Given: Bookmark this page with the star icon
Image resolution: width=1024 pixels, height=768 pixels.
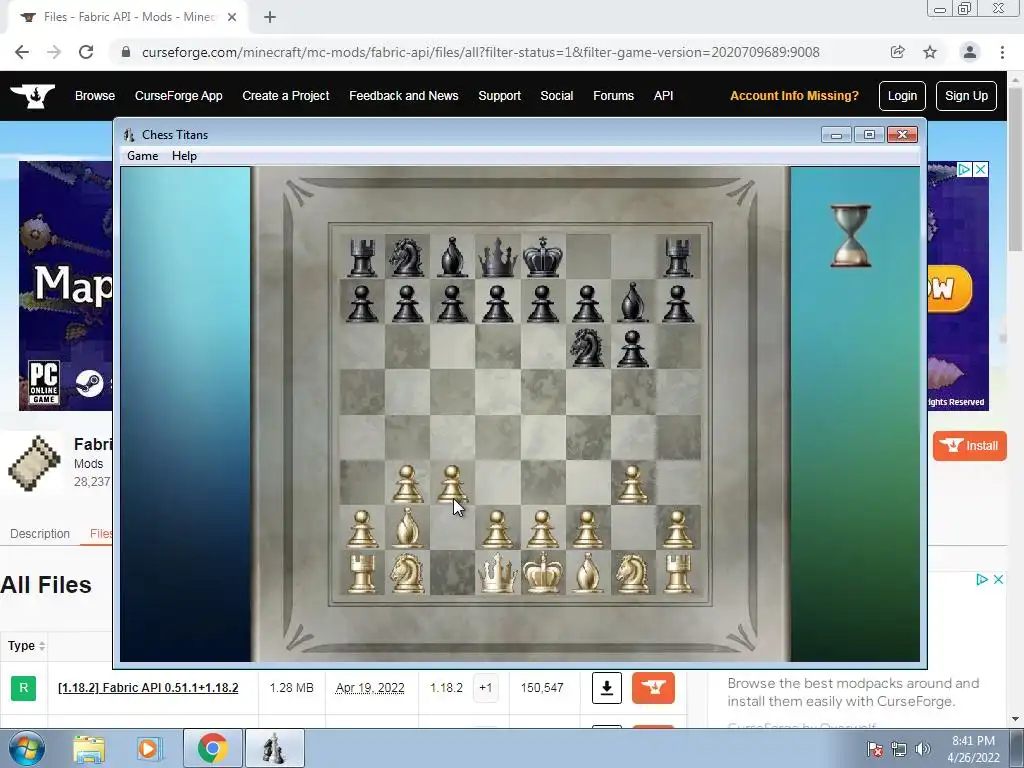Looking at the screenshot, I should [x=930, y=52].
